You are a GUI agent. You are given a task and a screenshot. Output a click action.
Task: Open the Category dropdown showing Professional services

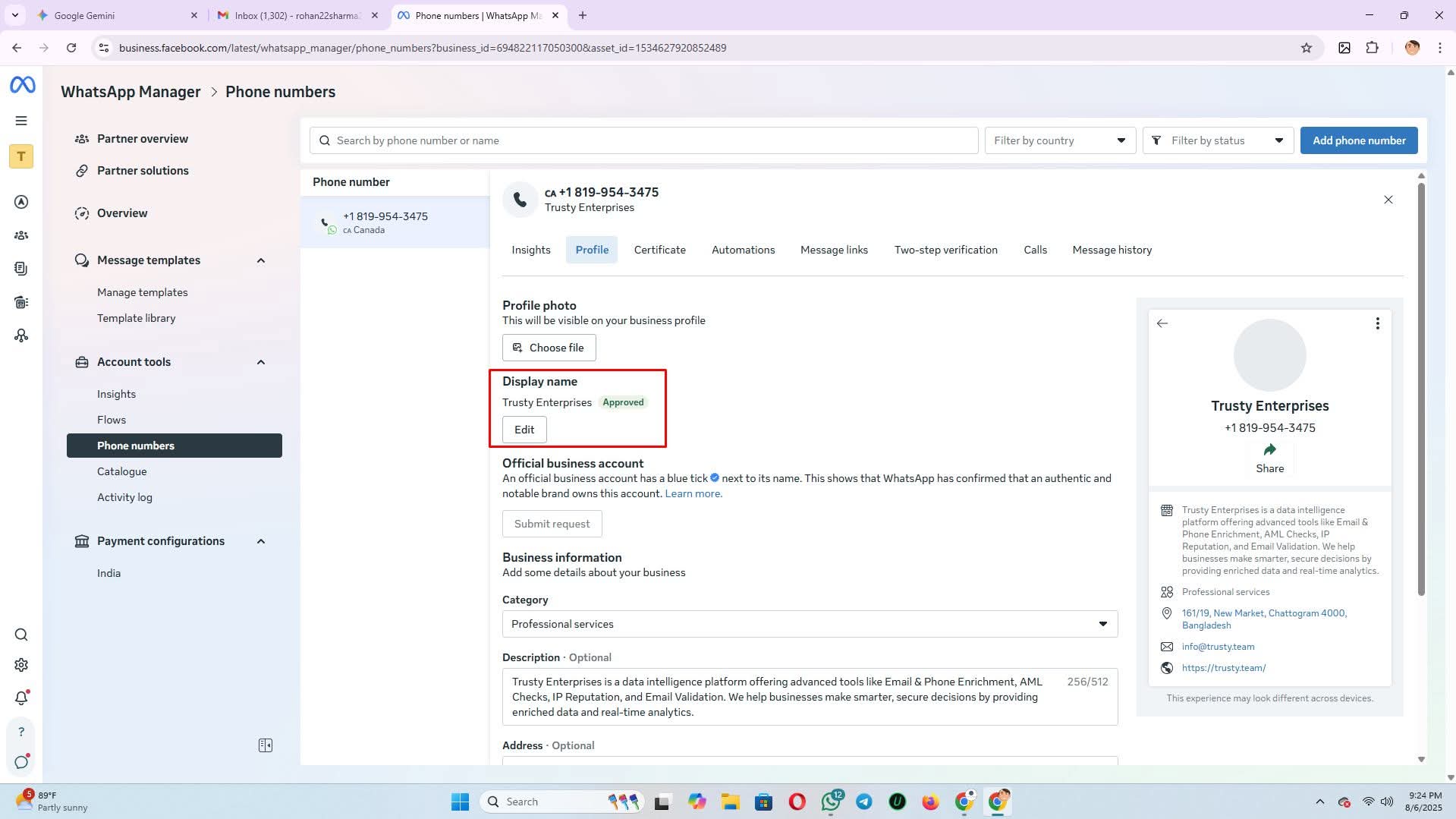[x=810, y=624]
